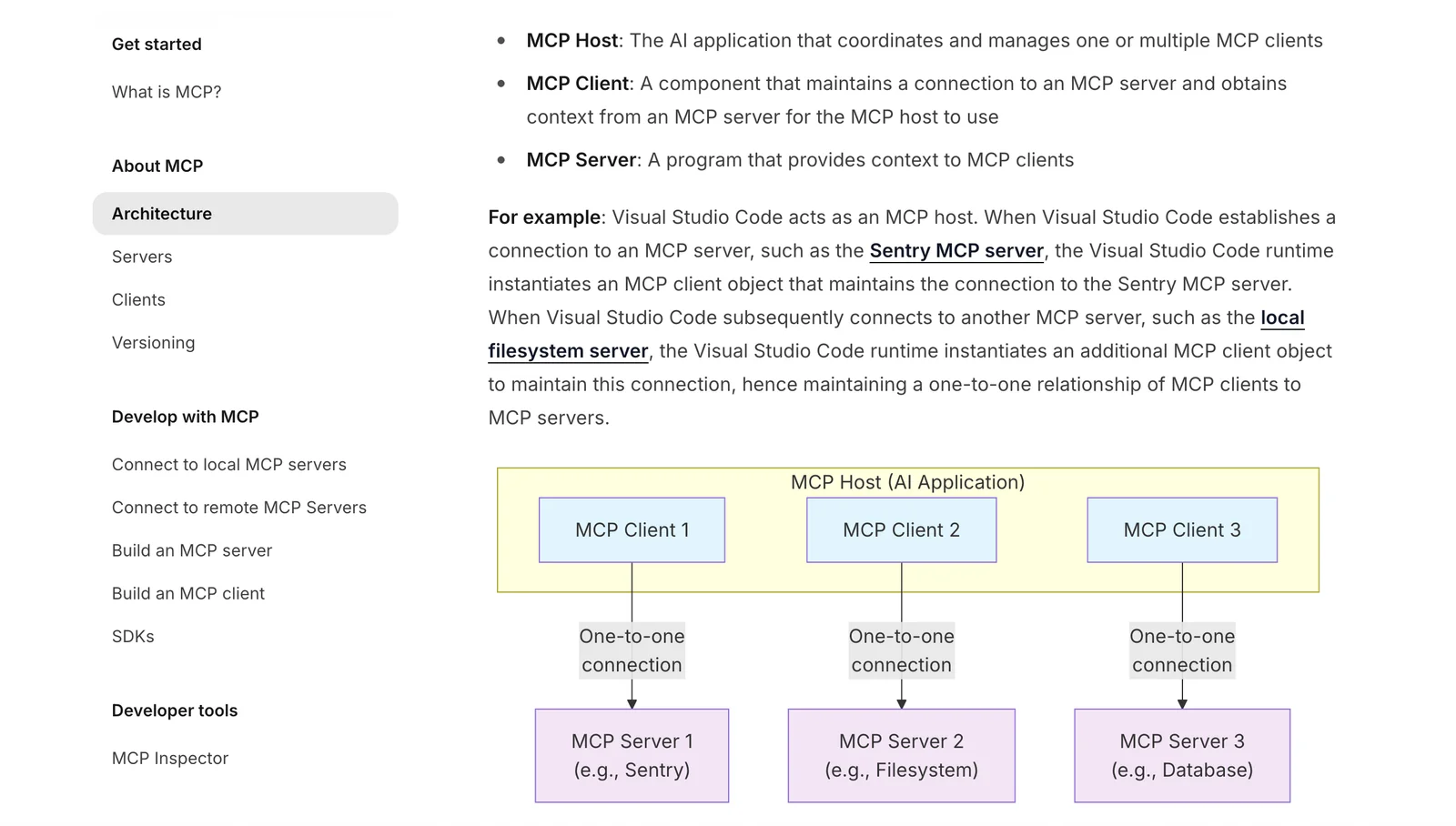
Task: Open the "What is MCP?" page
Action: click(167, 92)
